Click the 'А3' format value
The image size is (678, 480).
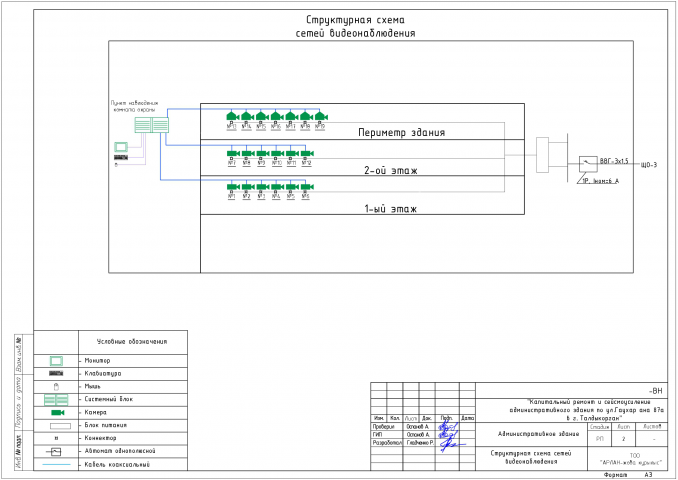(x=648, y=475)
